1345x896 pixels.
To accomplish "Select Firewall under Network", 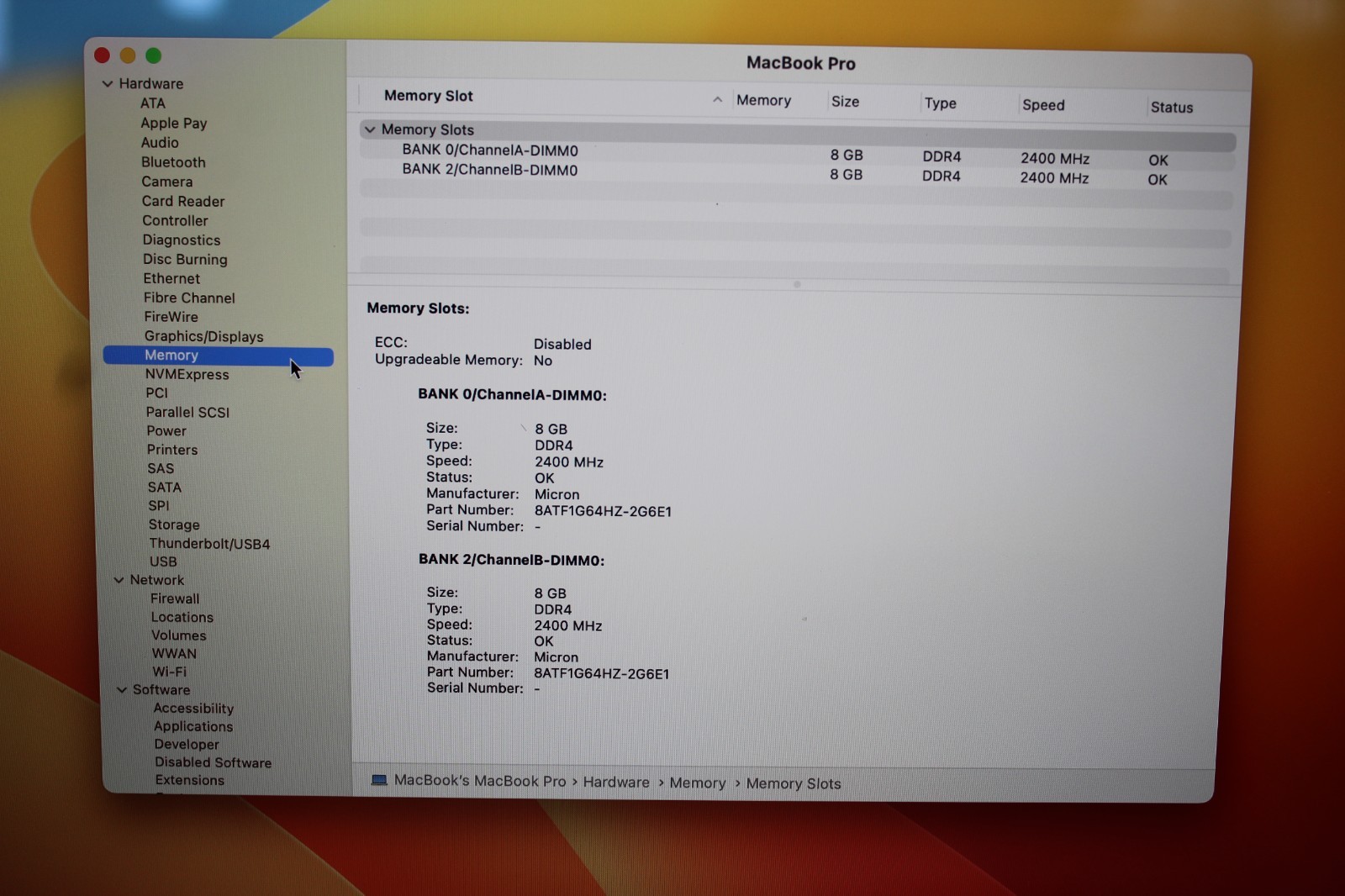I will (175, 598).
